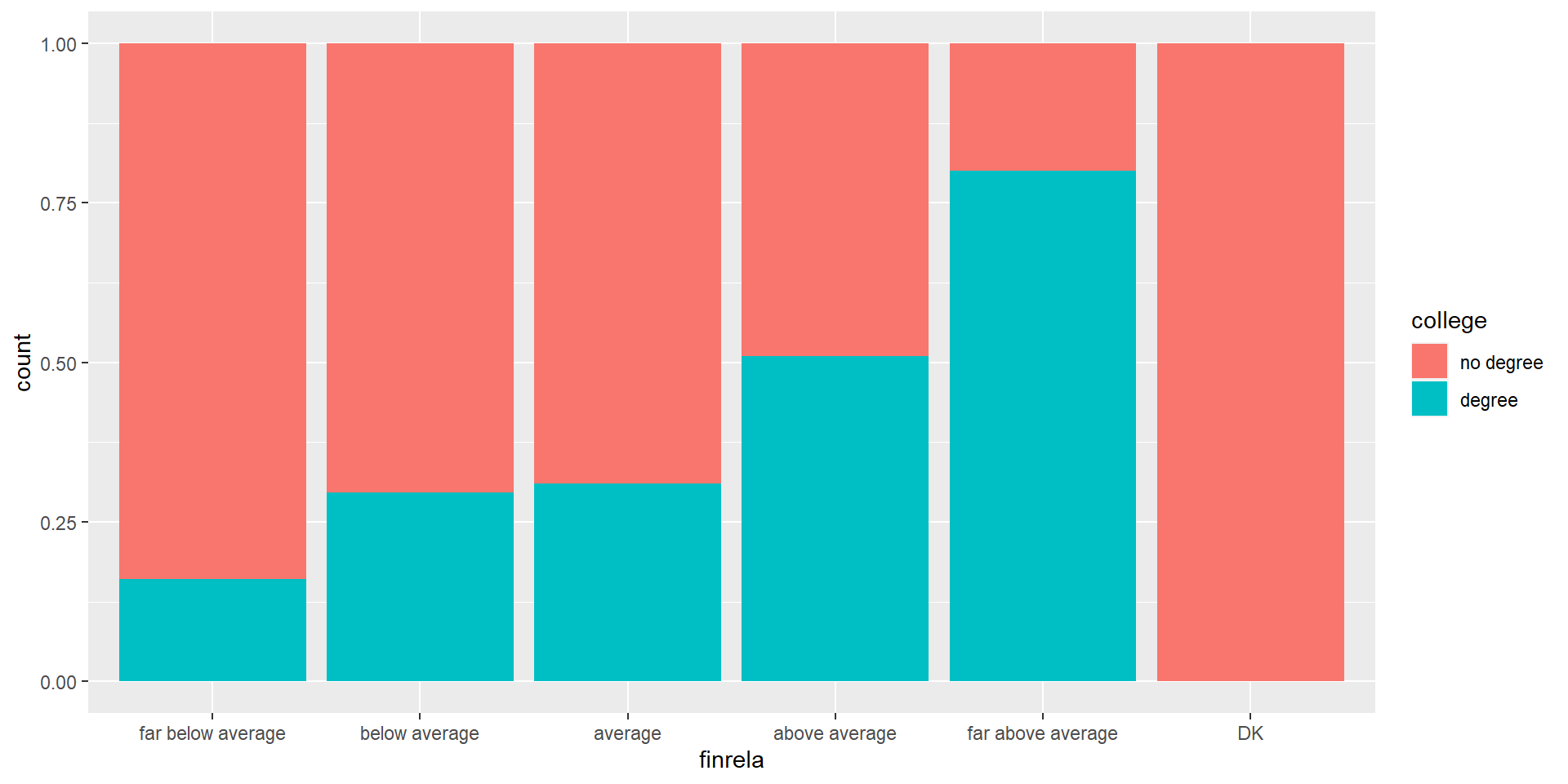The height and width of the screenshot is (784, 1568).
Task: Click the 1.00 y-axis tick label
Action: tap(58, 44)
